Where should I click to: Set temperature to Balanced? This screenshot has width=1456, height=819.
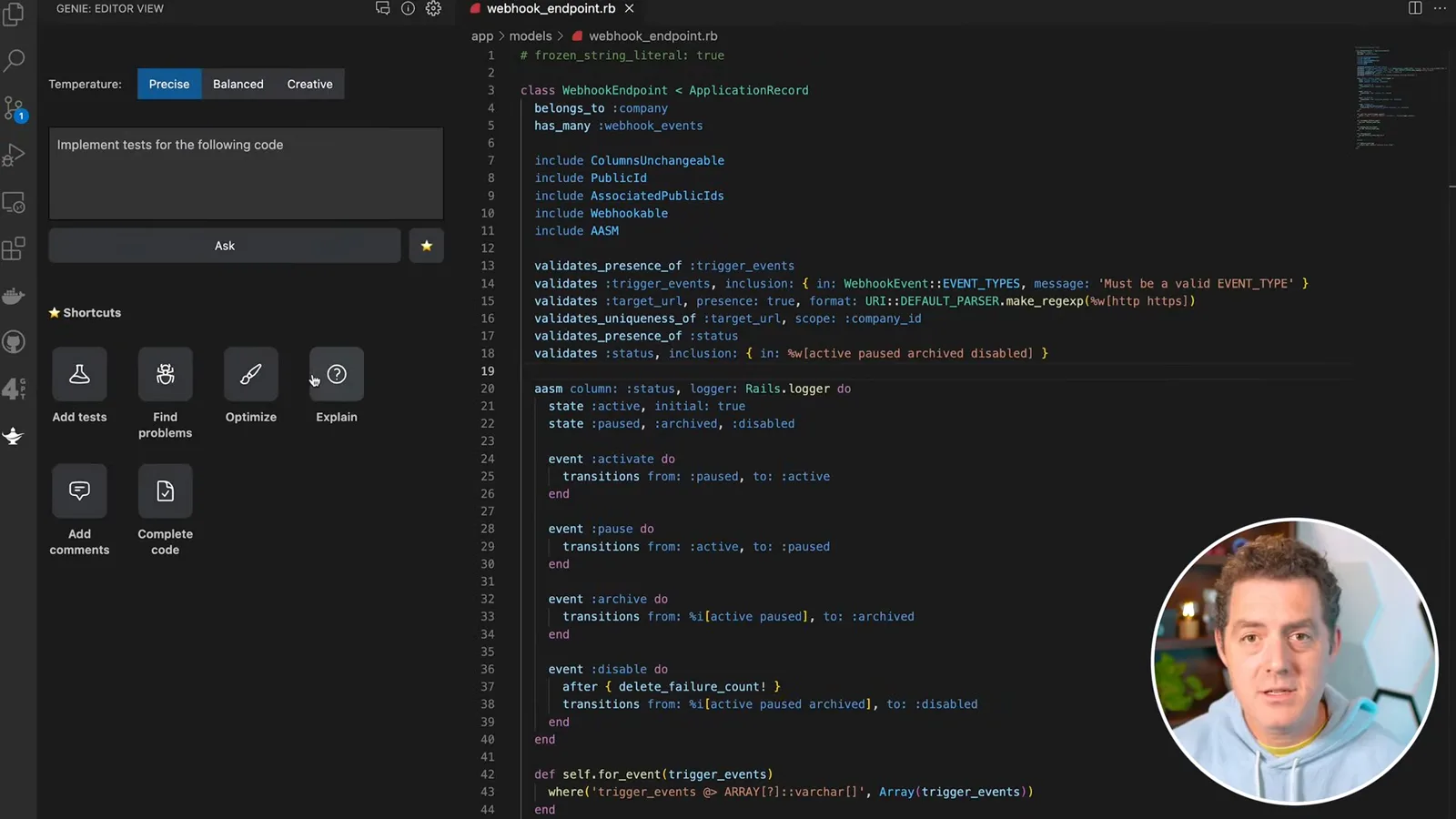238,84
